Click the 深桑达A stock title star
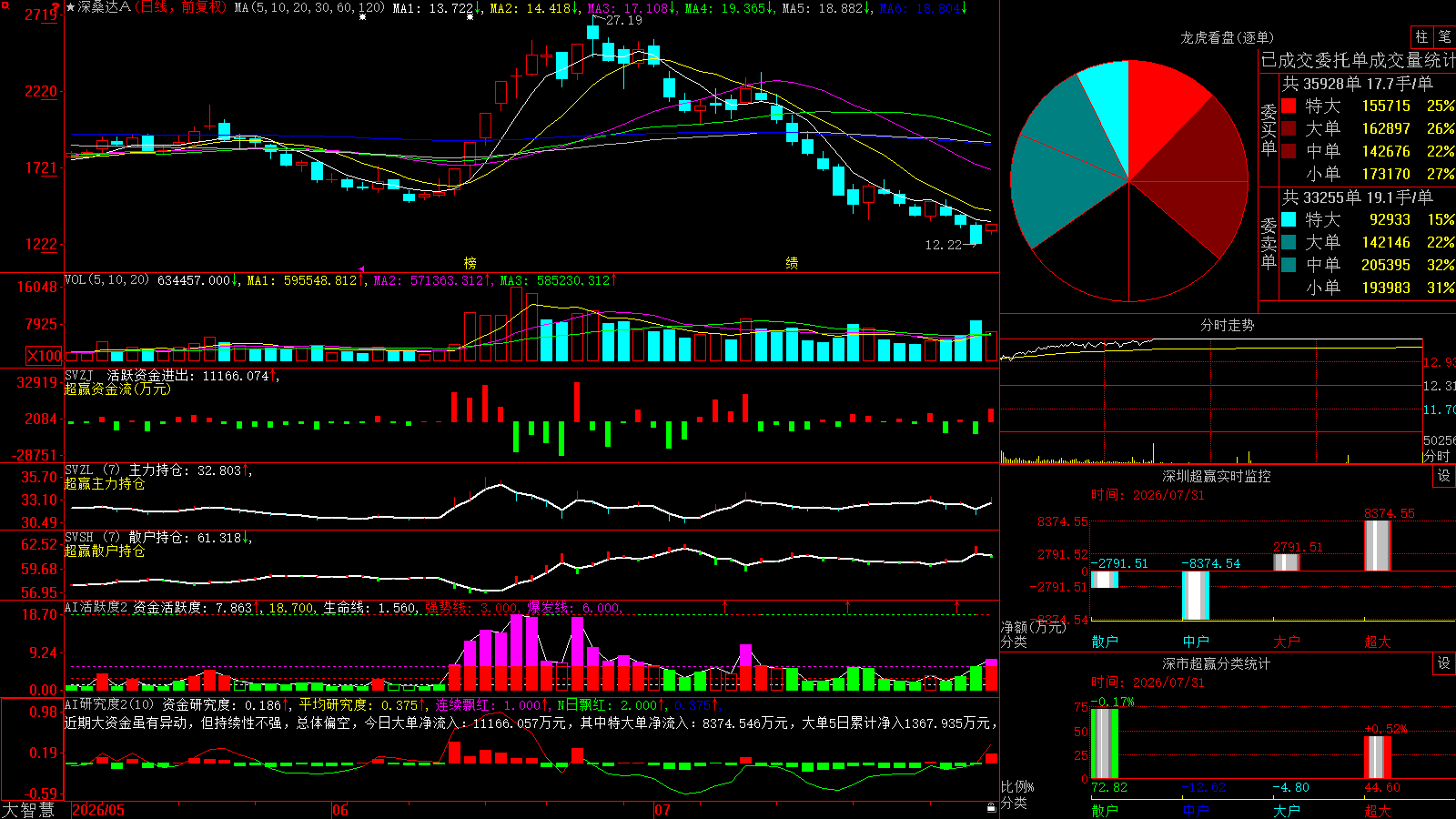 click(71, 7)
